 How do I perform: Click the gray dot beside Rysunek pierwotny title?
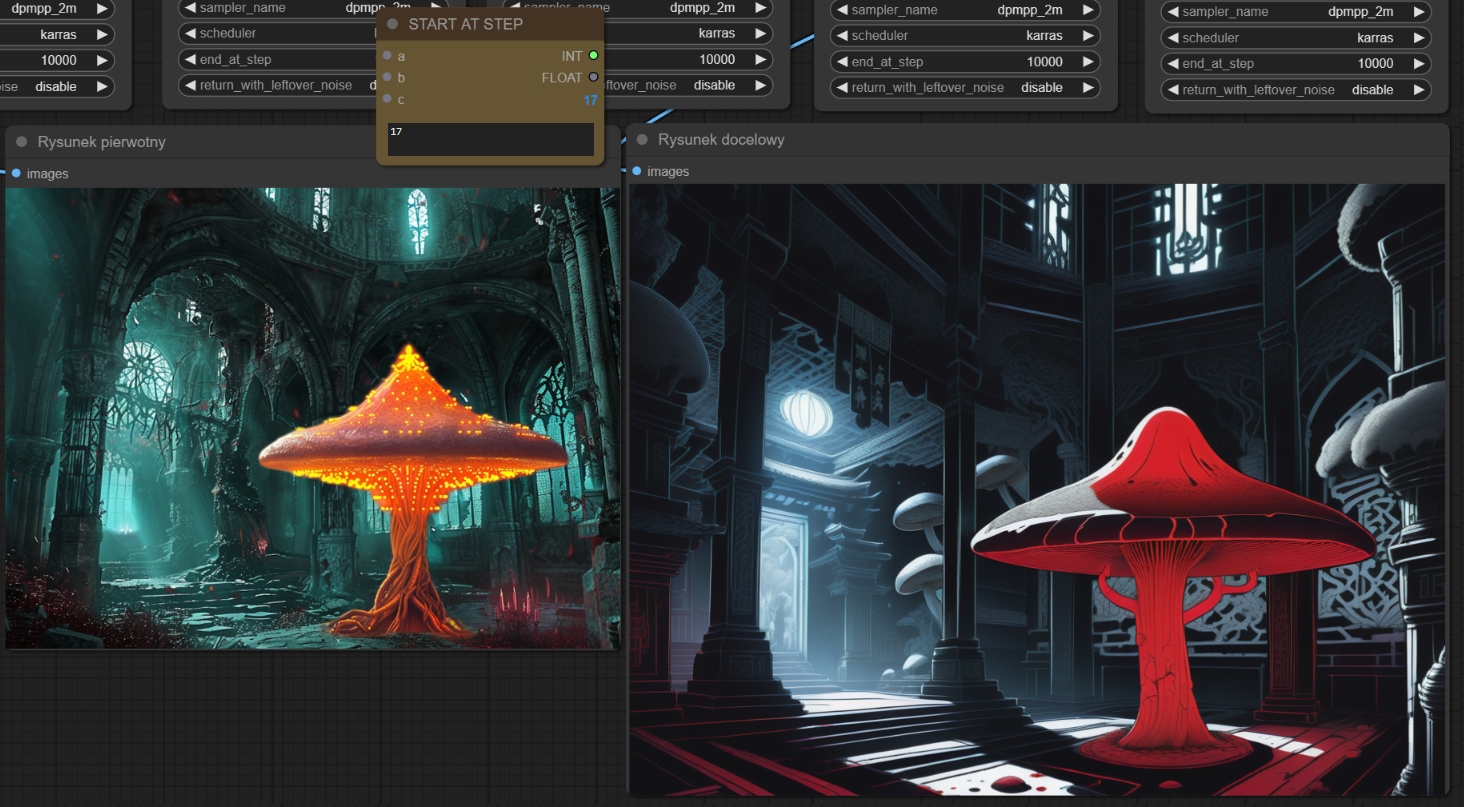click(22, 142)
